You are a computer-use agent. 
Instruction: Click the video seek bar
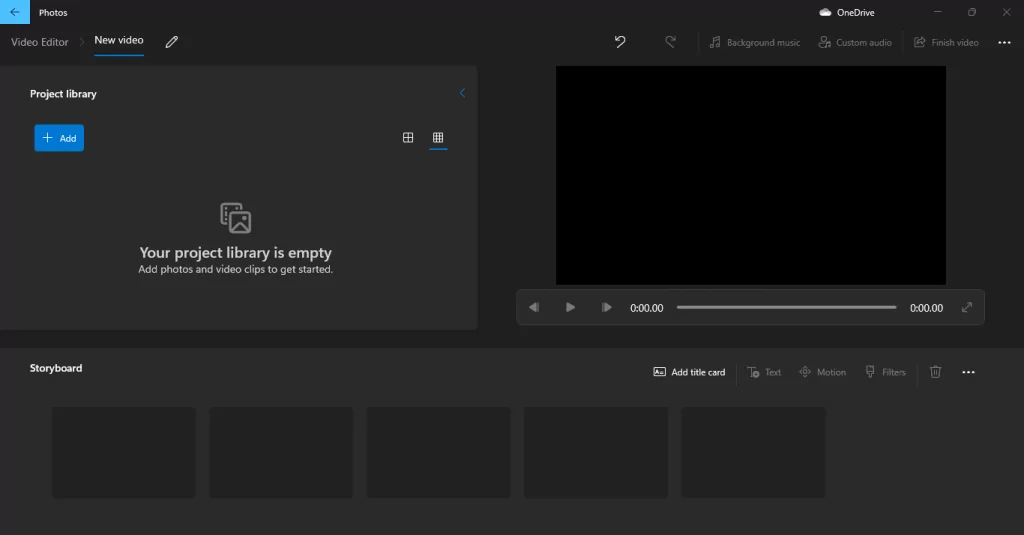point(786,308)
